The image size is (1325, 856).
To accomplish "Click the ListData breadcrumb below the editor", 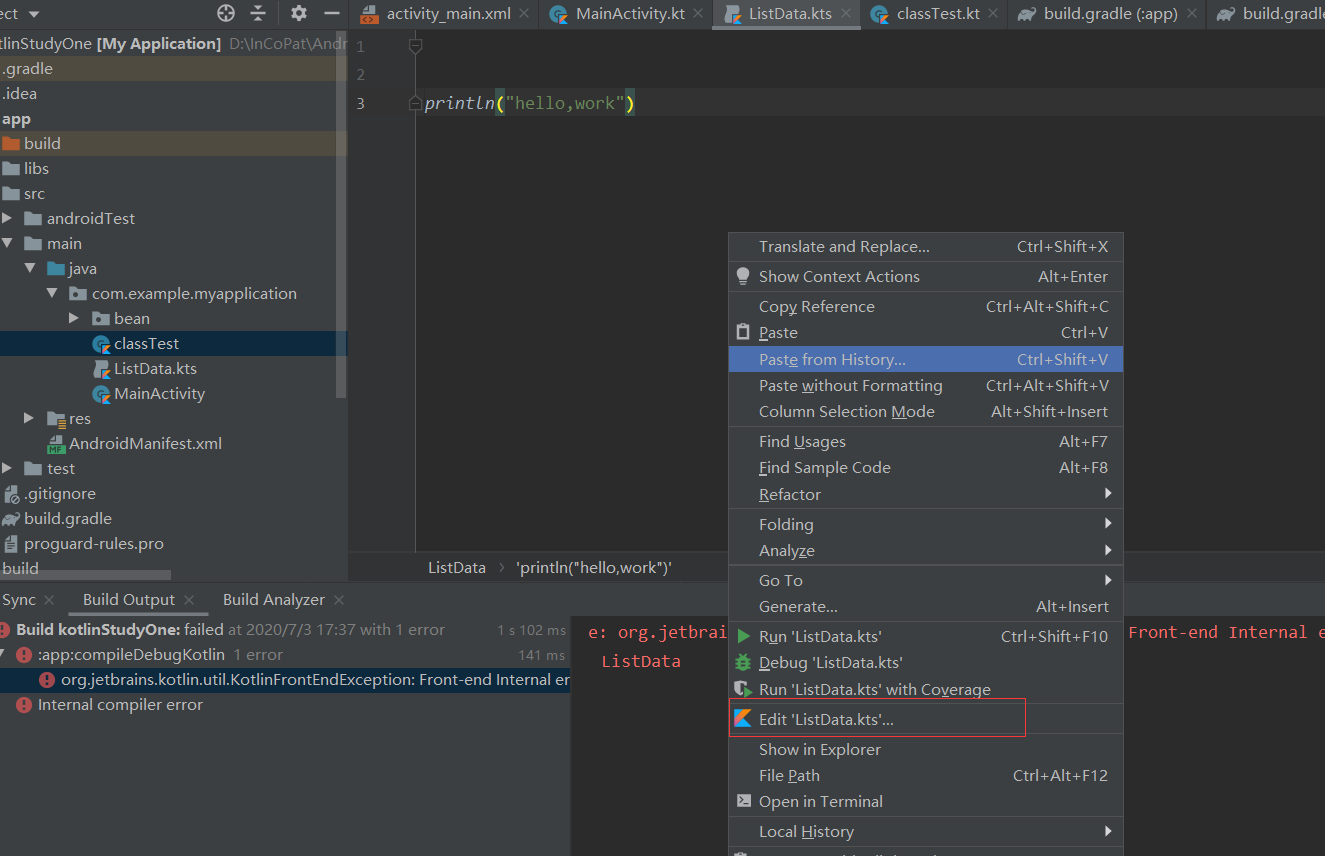I will coord(456,567).
